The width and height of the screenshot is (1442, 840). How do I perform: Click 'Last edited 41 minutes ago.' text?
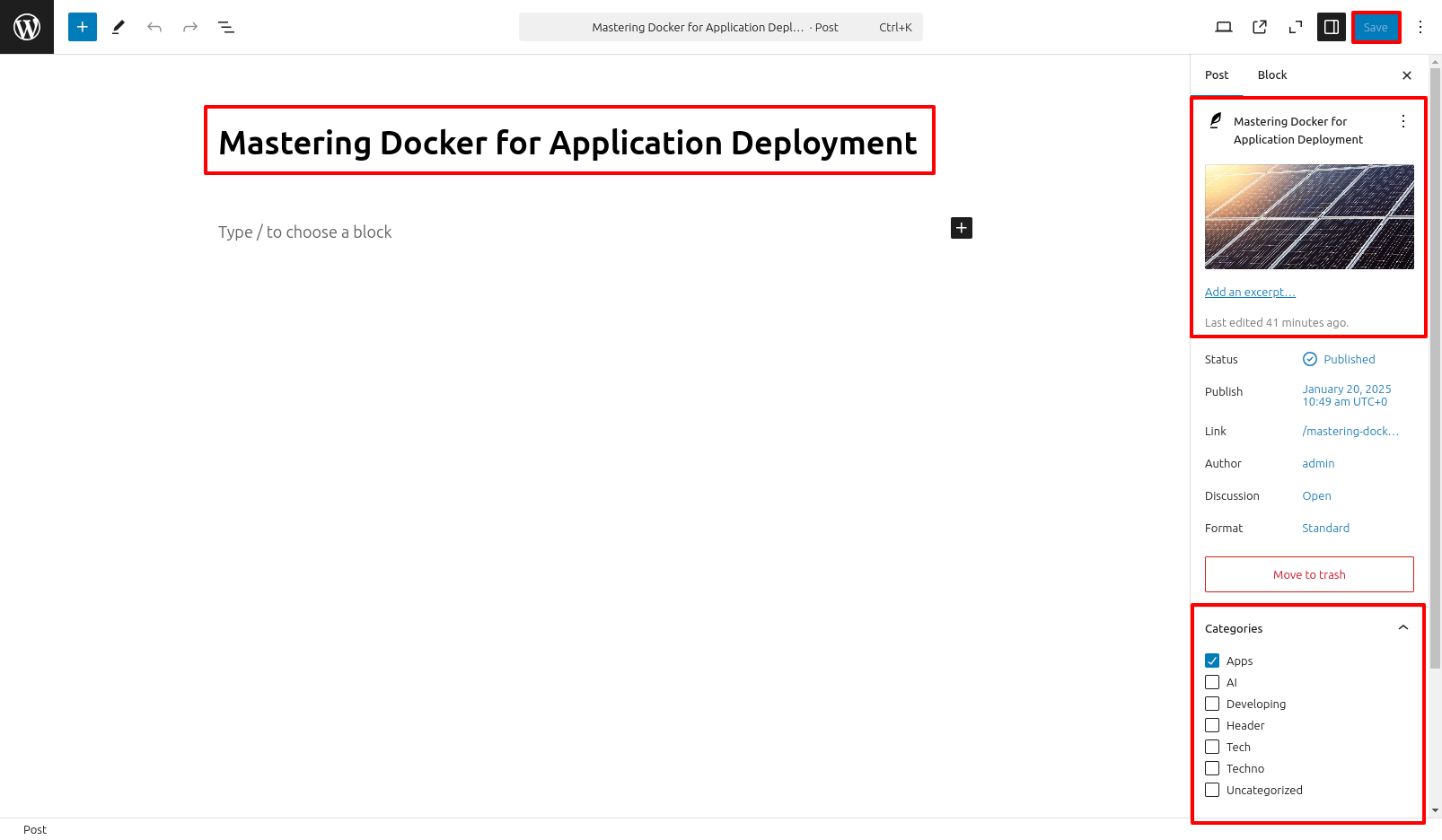[x=1277, y=323]
